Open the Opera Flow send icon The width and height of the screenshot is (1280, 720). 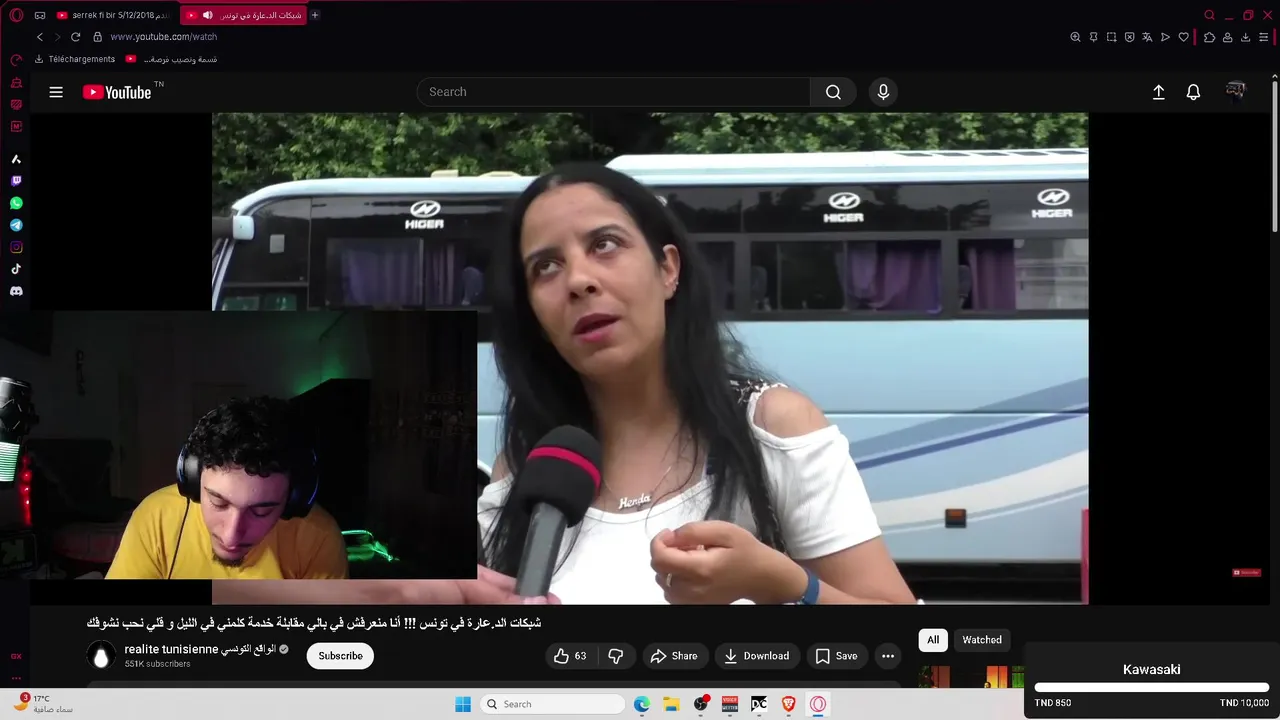(1165, 37)
